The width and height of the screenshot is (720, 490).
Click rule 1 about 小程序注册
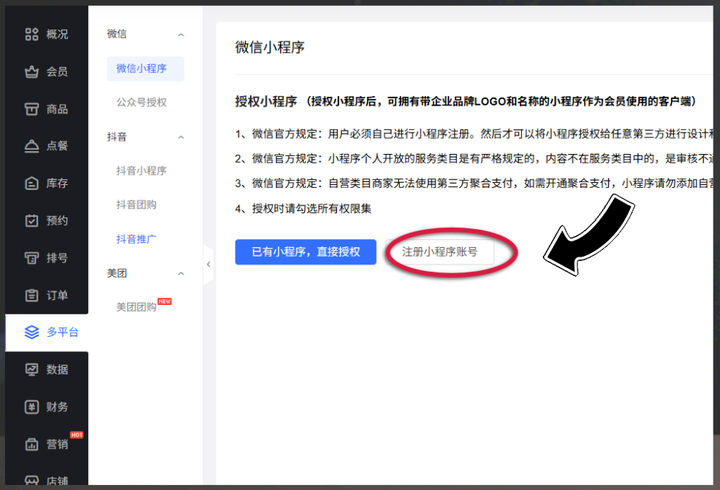coord(474,134)
